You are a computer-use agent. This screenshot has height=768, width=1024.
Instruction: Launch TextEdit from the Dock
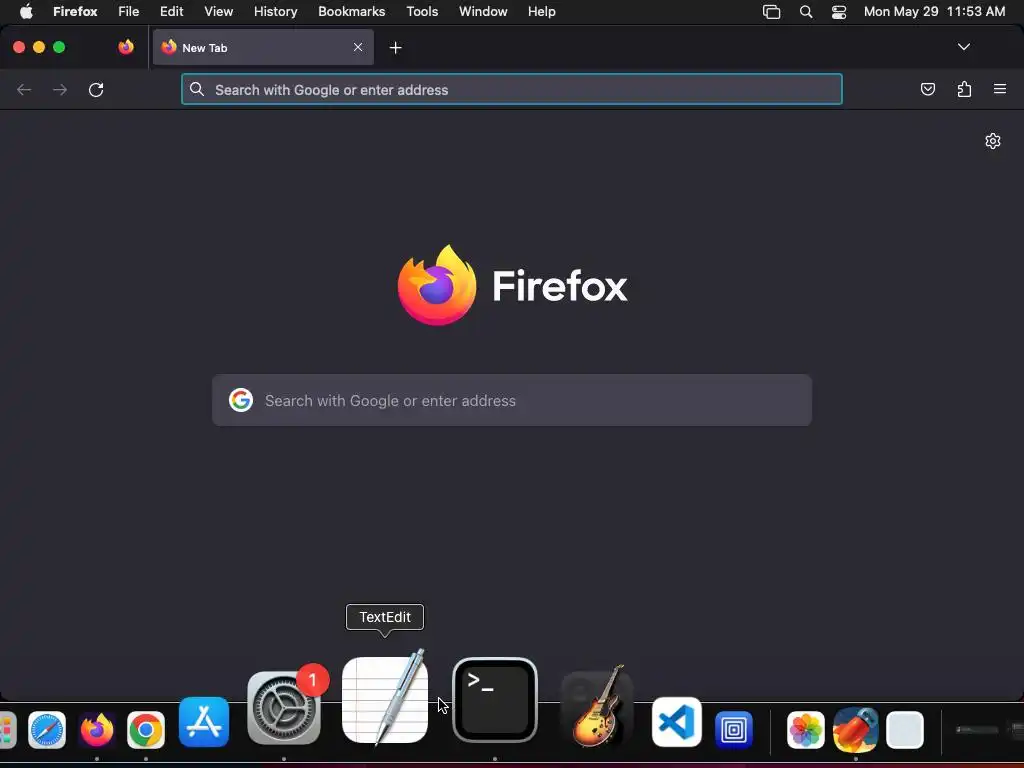pos(385,699)
